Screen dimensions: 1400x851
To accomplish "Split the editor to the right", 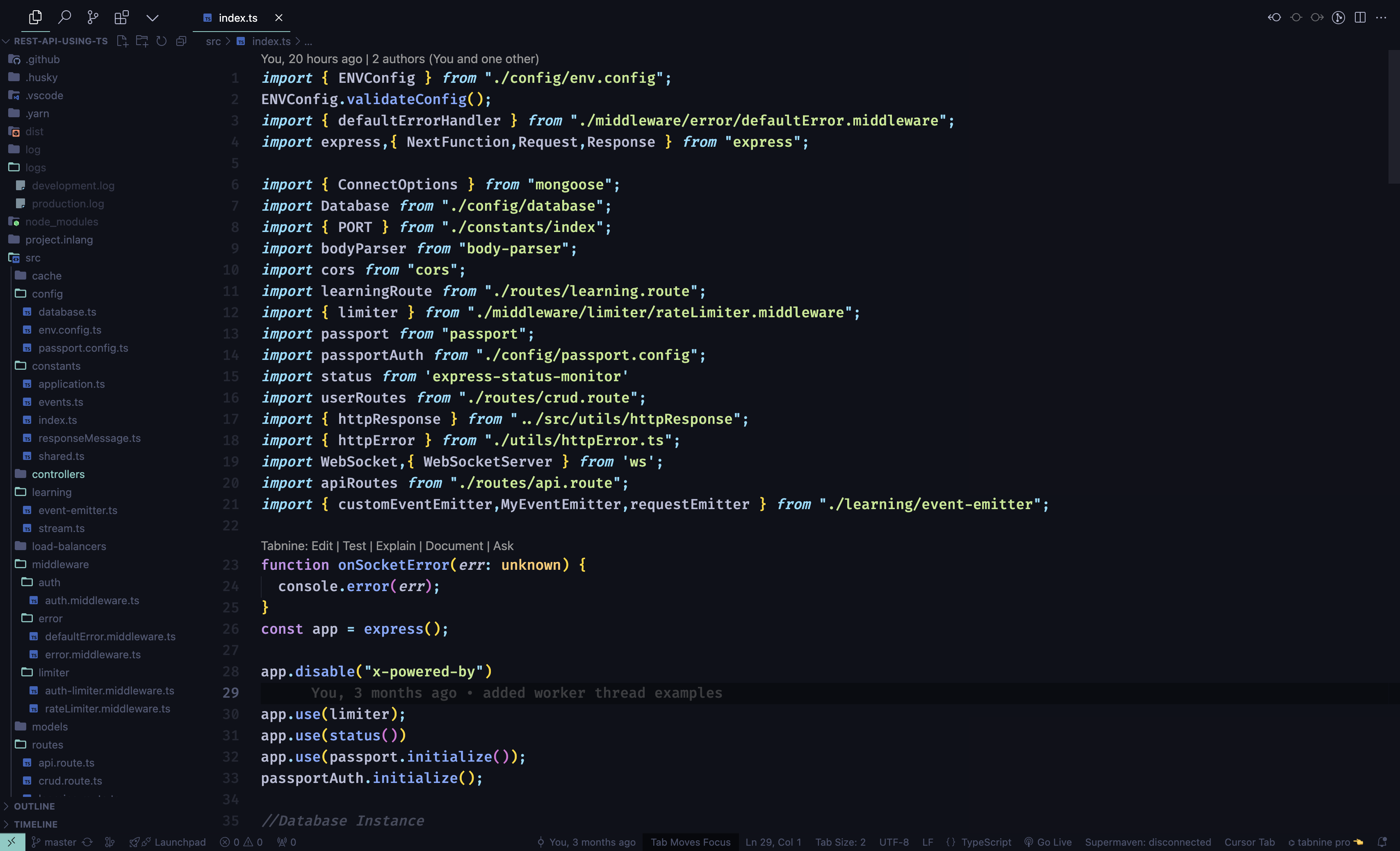I will (1360, 18).
